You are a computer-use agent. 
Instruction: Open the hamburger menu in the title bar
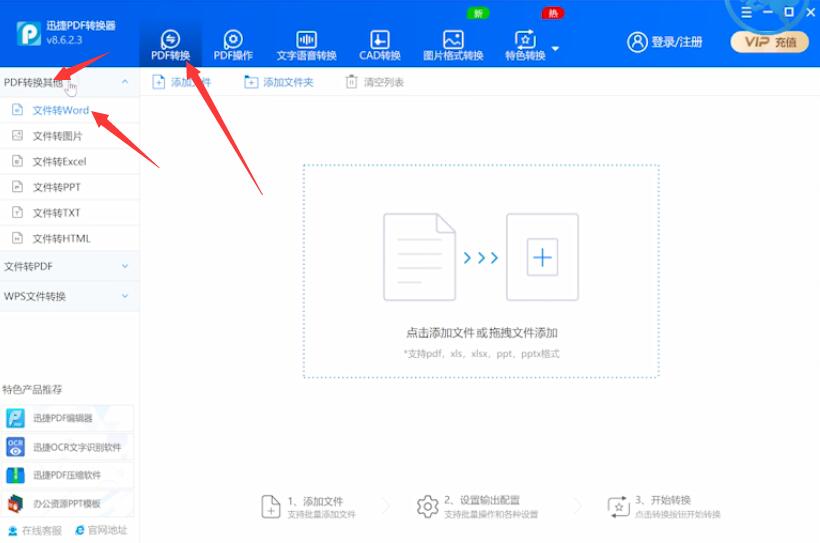tap(746, 12)
